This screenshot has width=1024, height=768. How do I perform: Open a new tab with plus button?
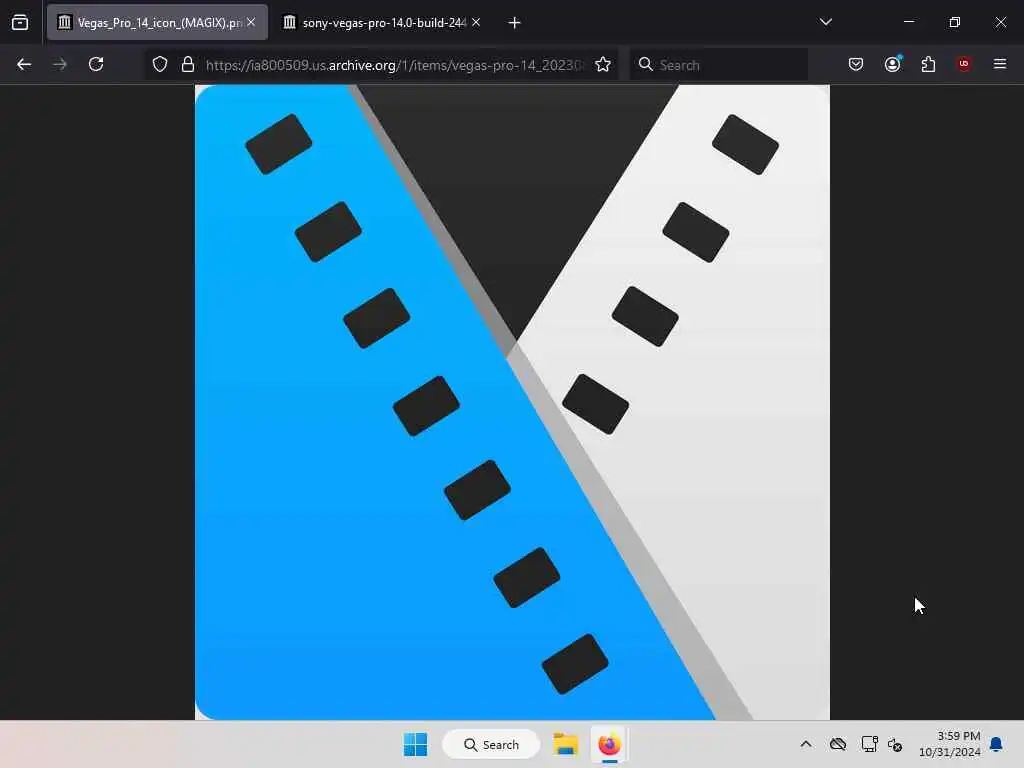point(515,23)
